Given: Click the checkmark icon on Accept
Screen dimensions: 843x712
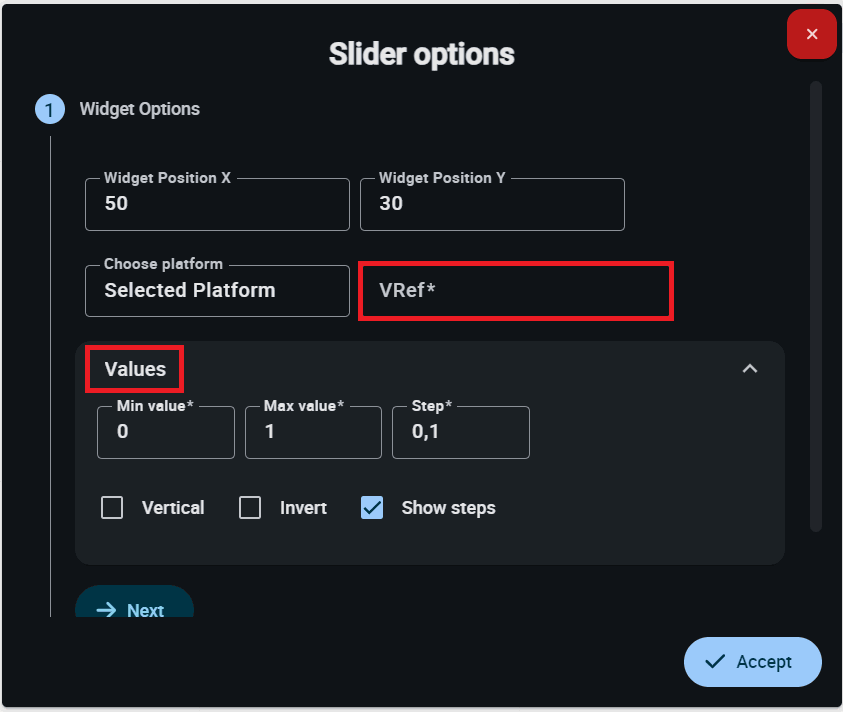Looking at the screenshot, I should (x=715, y=661).
